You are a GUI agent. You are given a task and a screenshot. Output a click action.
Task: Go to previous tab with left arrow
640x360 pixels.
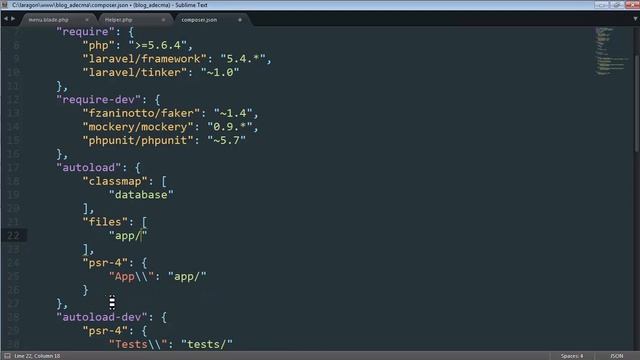6,19
